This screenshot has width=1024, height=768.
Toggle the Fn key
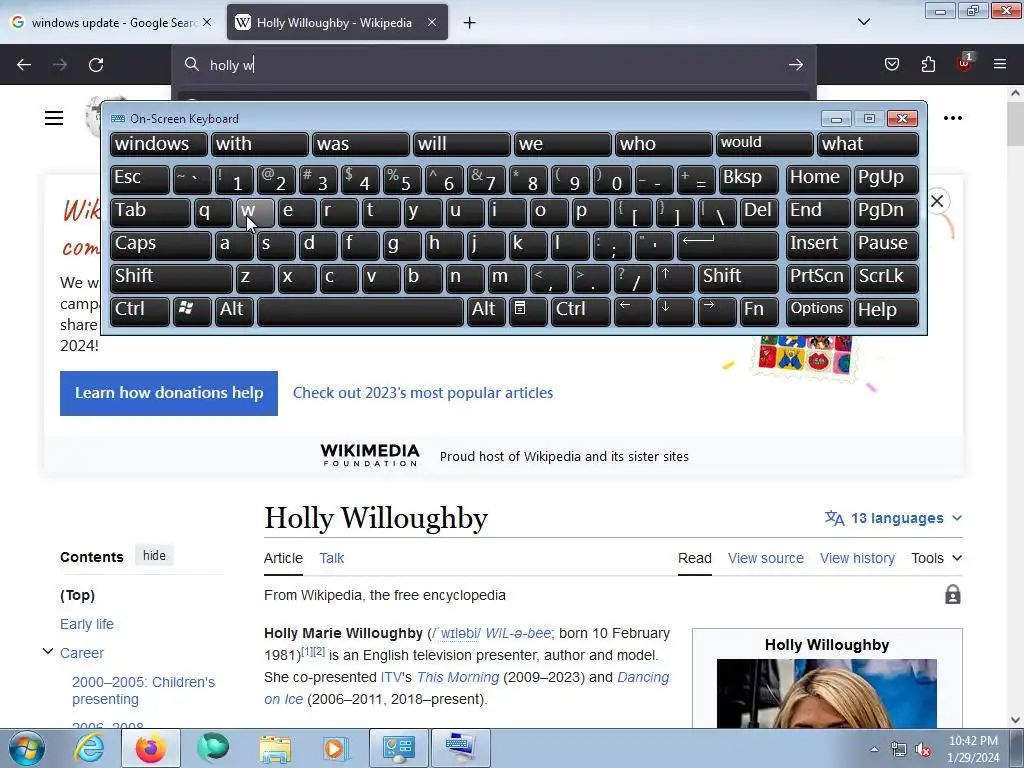click(x=759, y=310)
